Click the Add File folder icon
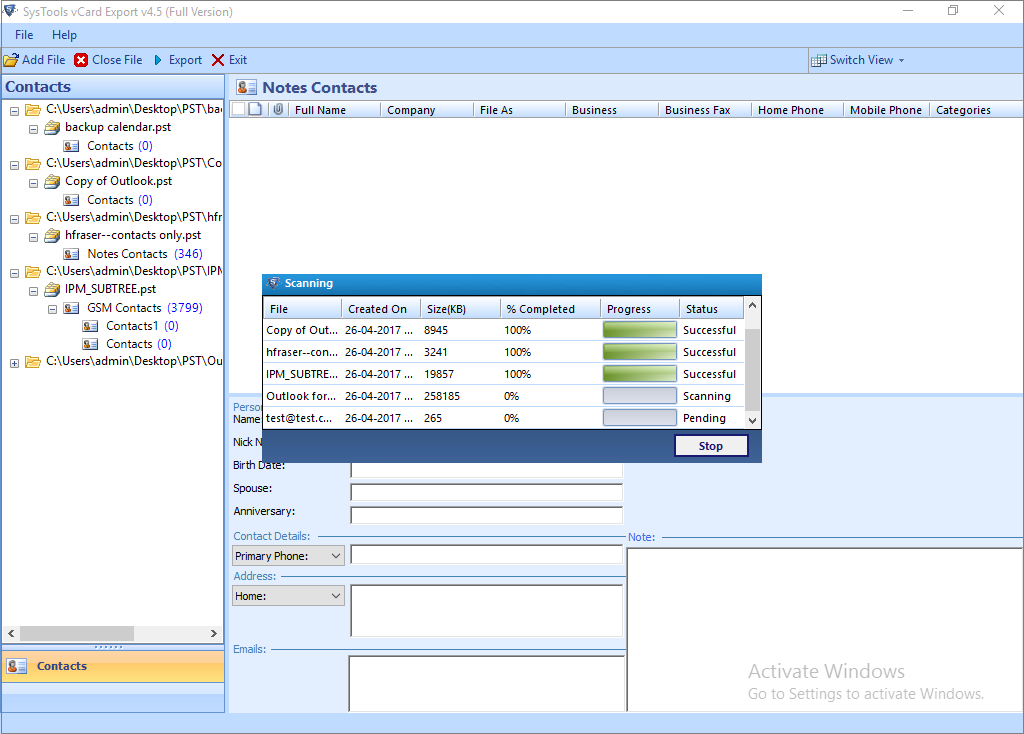1024x734 pixels. pyautogui.click(x=11, y=60)
